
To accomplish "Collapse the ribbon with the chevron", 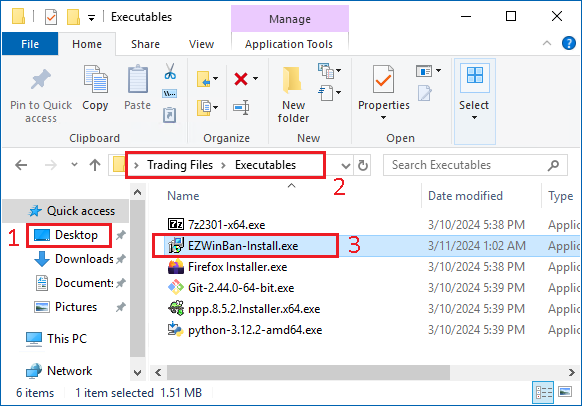I will click(547, 43).
